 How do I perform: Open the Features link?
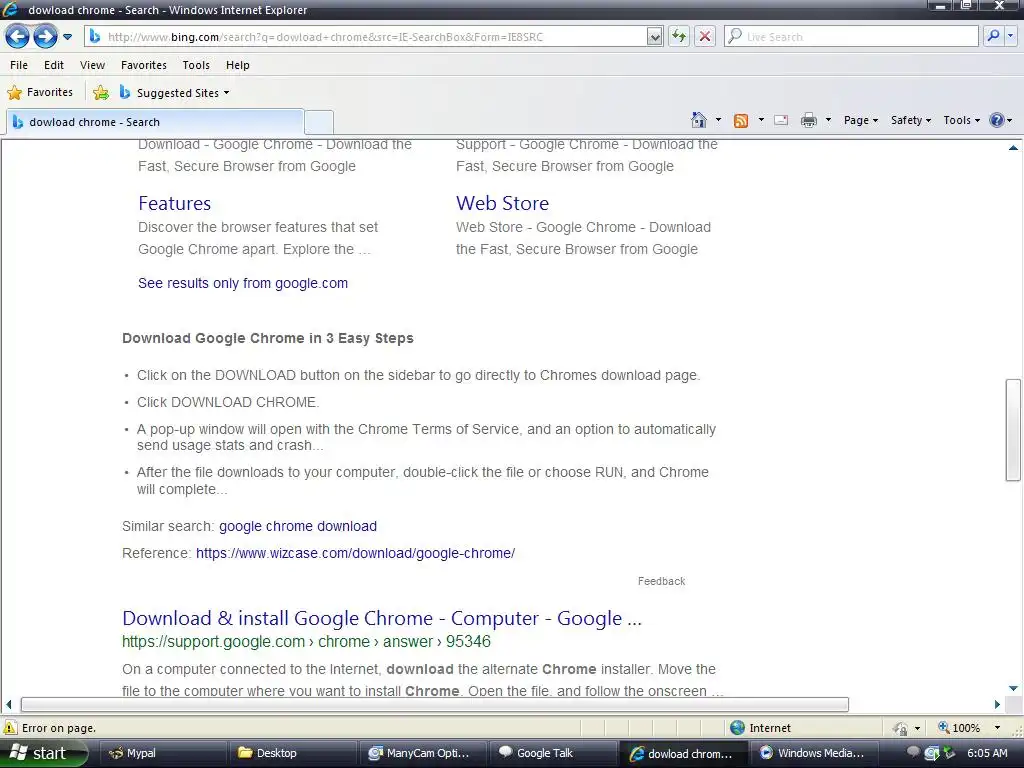coord(174,203)
